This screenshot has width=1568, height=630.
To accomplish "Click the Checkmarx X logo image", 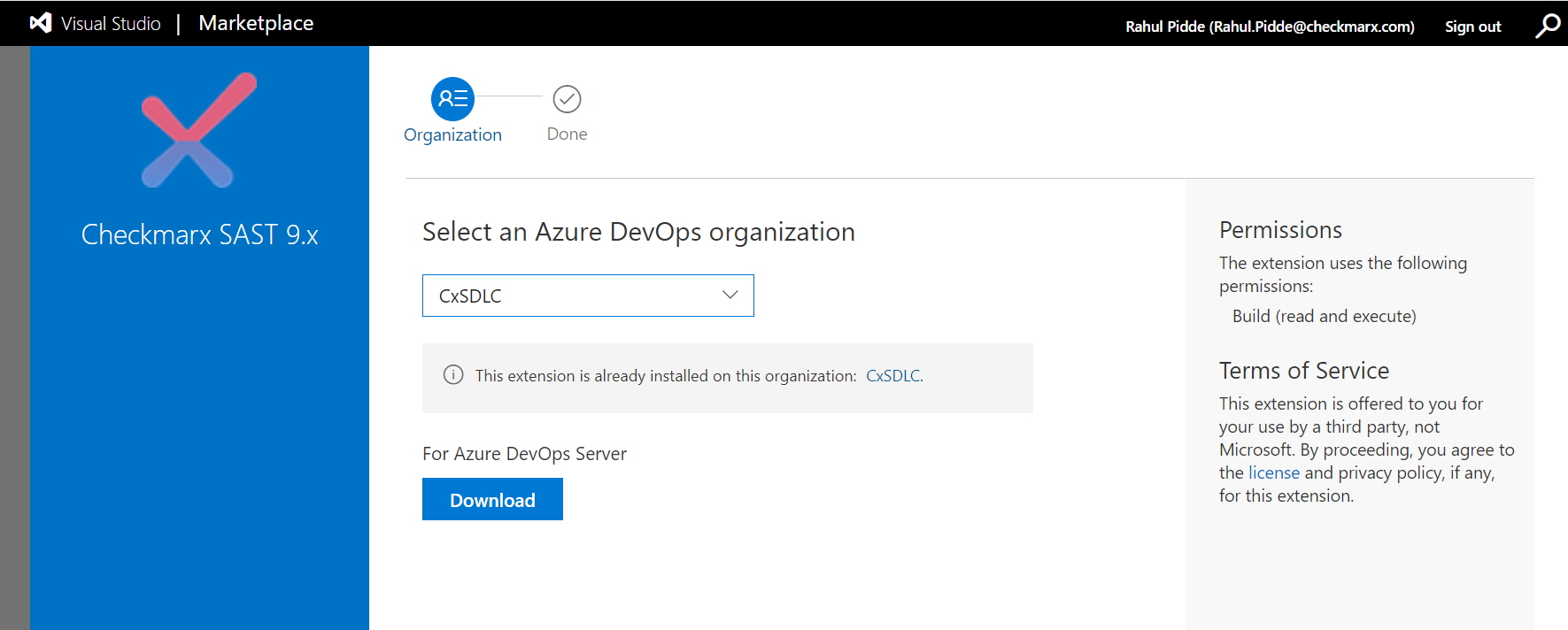I will pyautogui.click(x=199, y=130).
